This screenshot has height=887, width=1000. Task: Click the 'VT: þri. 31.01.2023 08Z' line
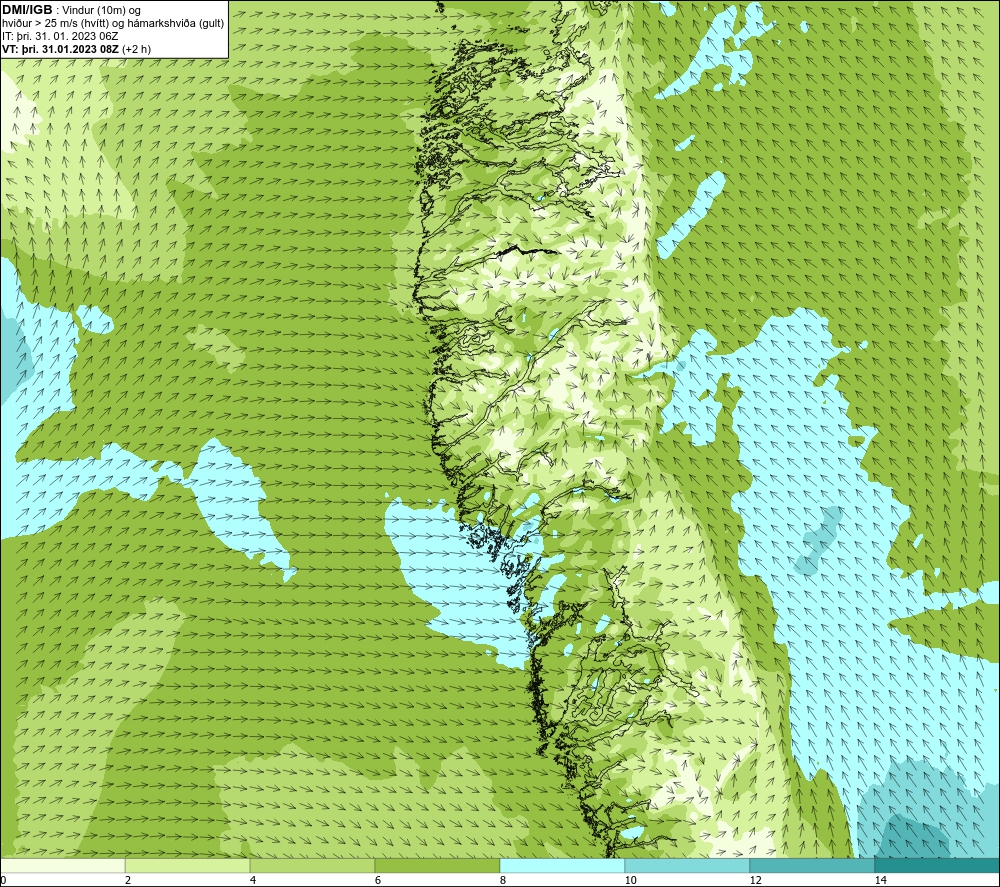coord(60,49)
